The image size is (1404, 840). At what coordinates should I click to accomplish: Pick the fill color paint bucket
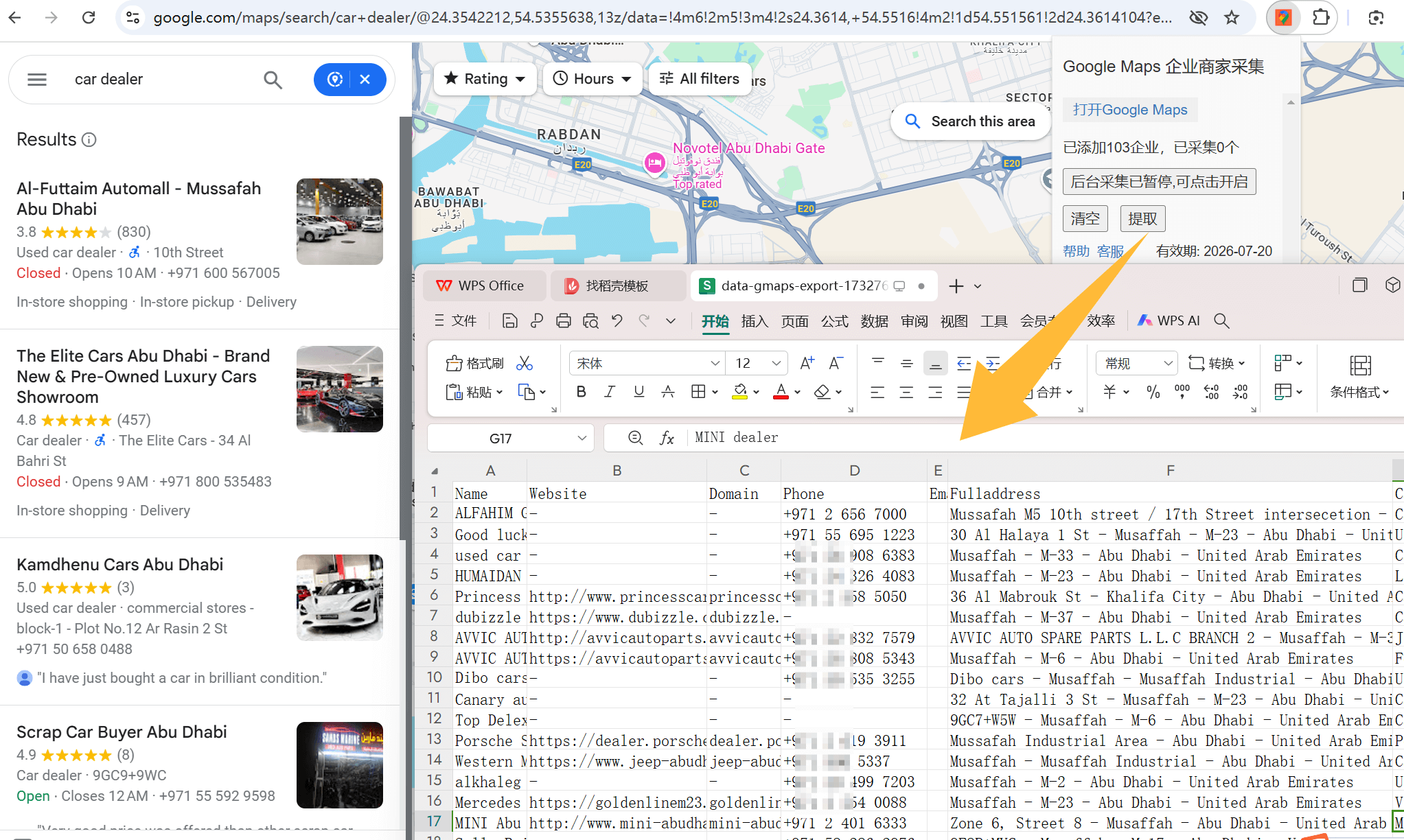coord(739,392)
